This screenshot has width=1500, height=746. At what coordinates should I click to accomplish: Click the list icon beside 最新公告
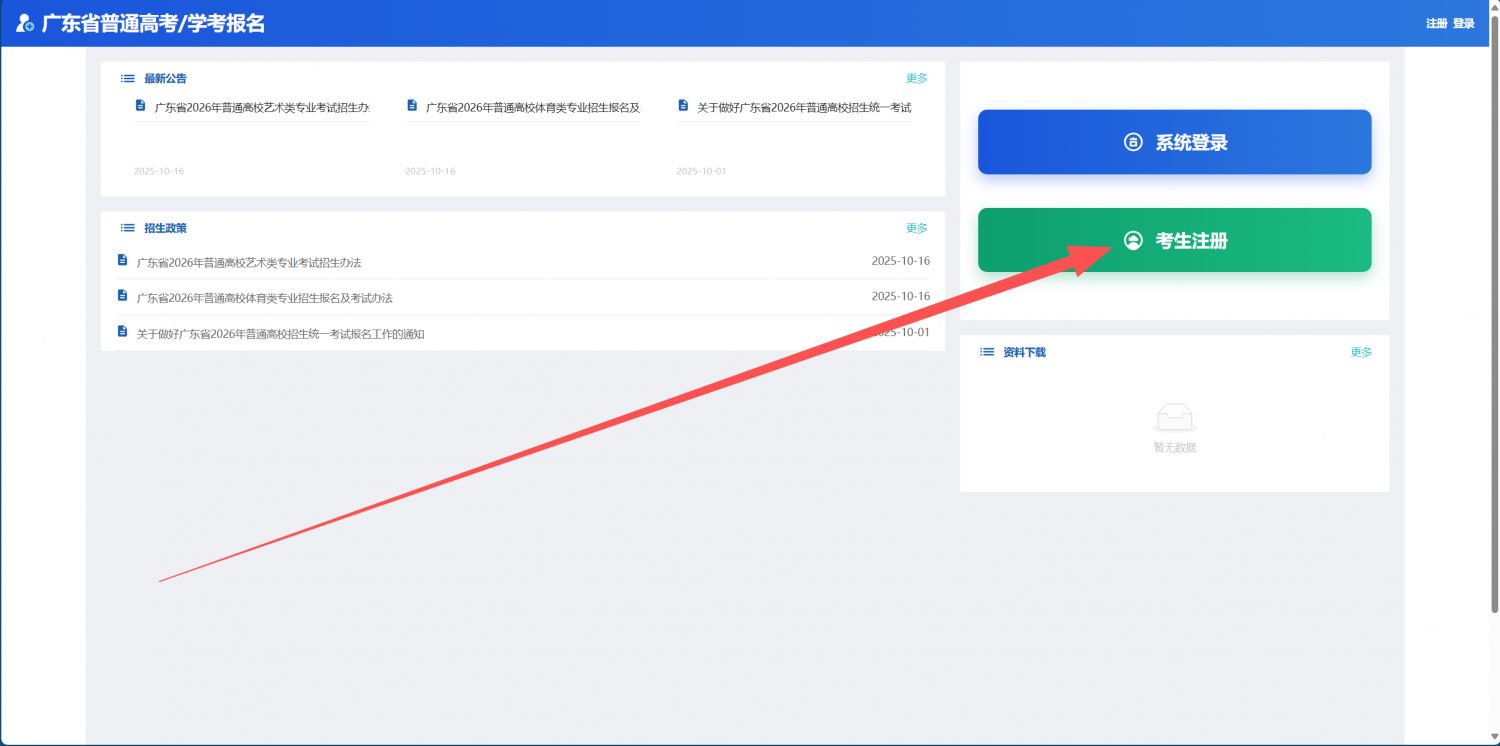pyautogui.click(x=127, y=78)
